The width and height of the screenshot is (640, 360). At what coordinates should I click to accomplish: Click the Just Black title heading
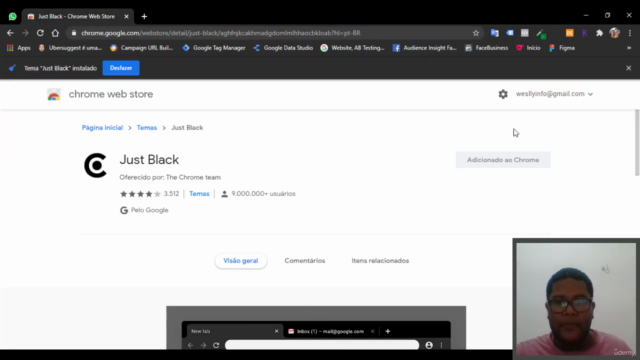coord(149,160)
